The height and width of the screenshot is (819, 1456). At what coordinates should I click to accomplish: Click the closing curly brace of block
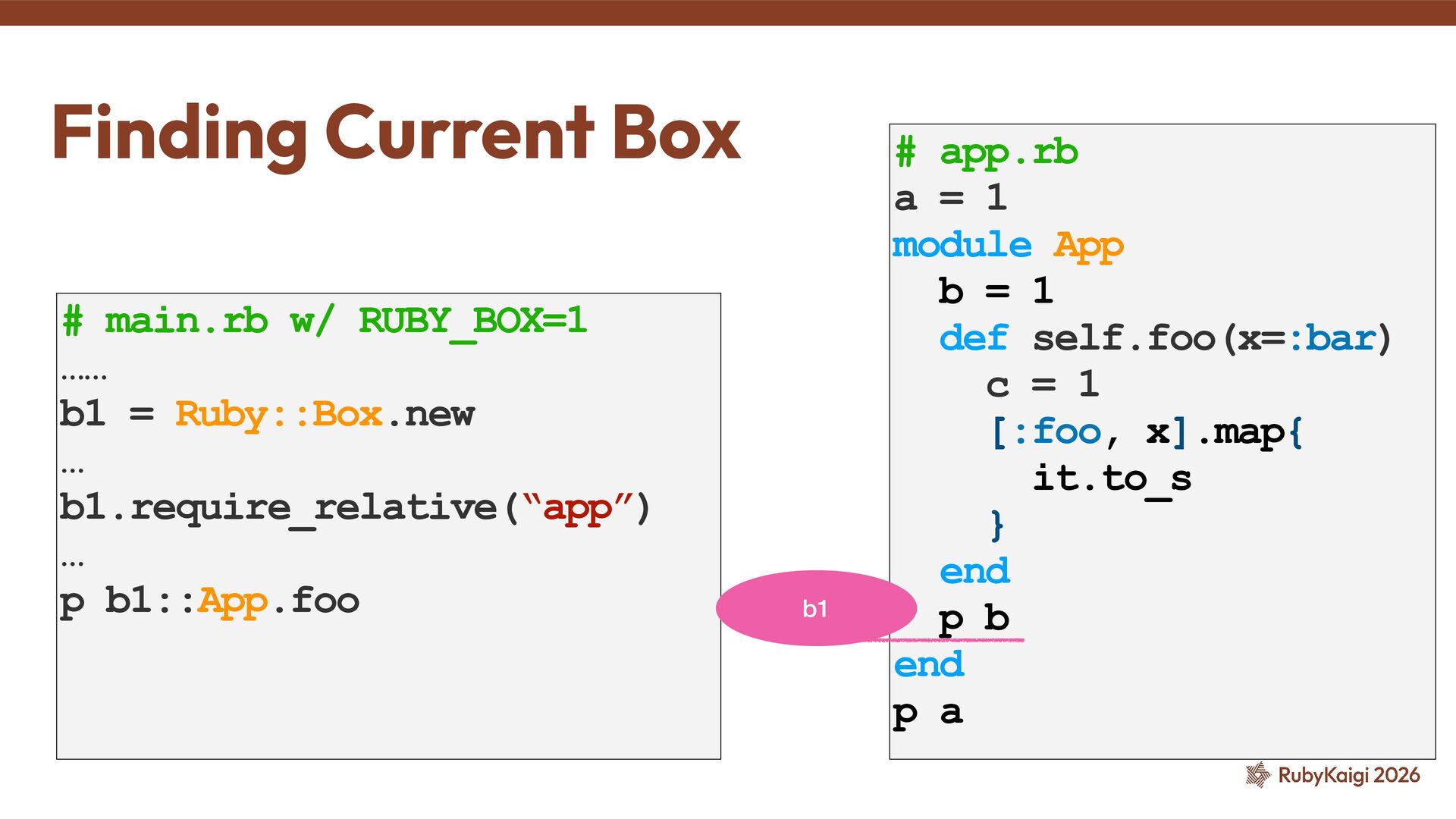click(x=997, y=525)
